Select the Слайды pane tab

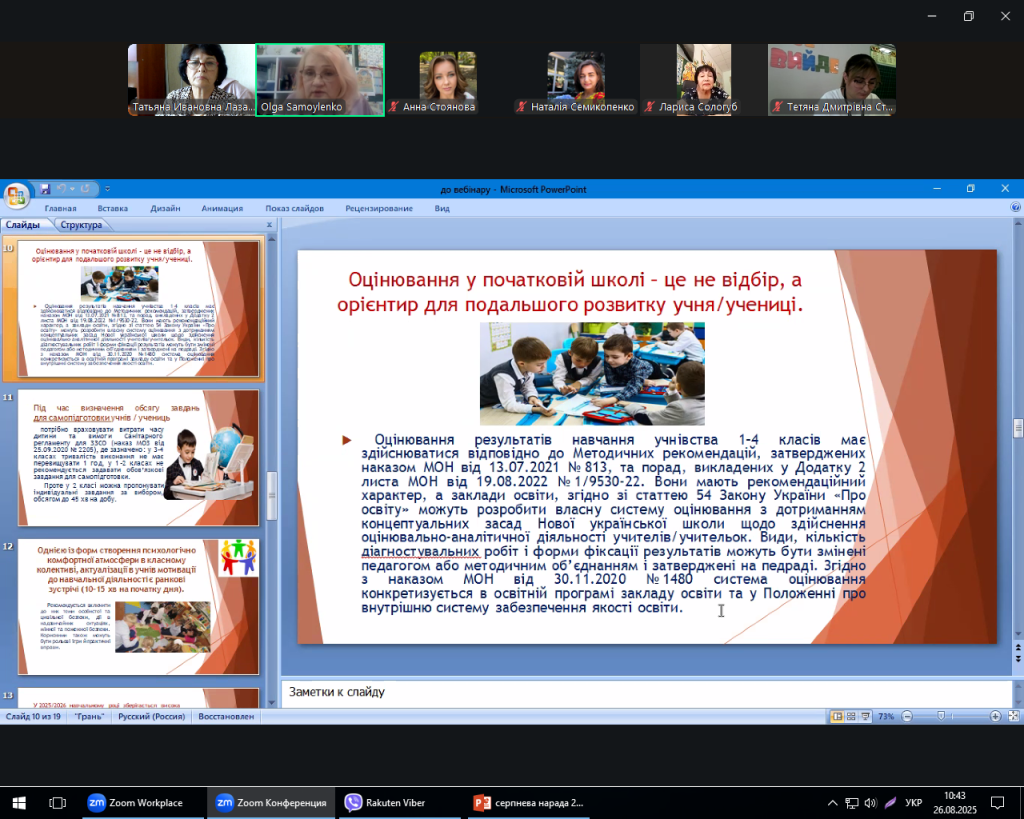click(23, 225)
